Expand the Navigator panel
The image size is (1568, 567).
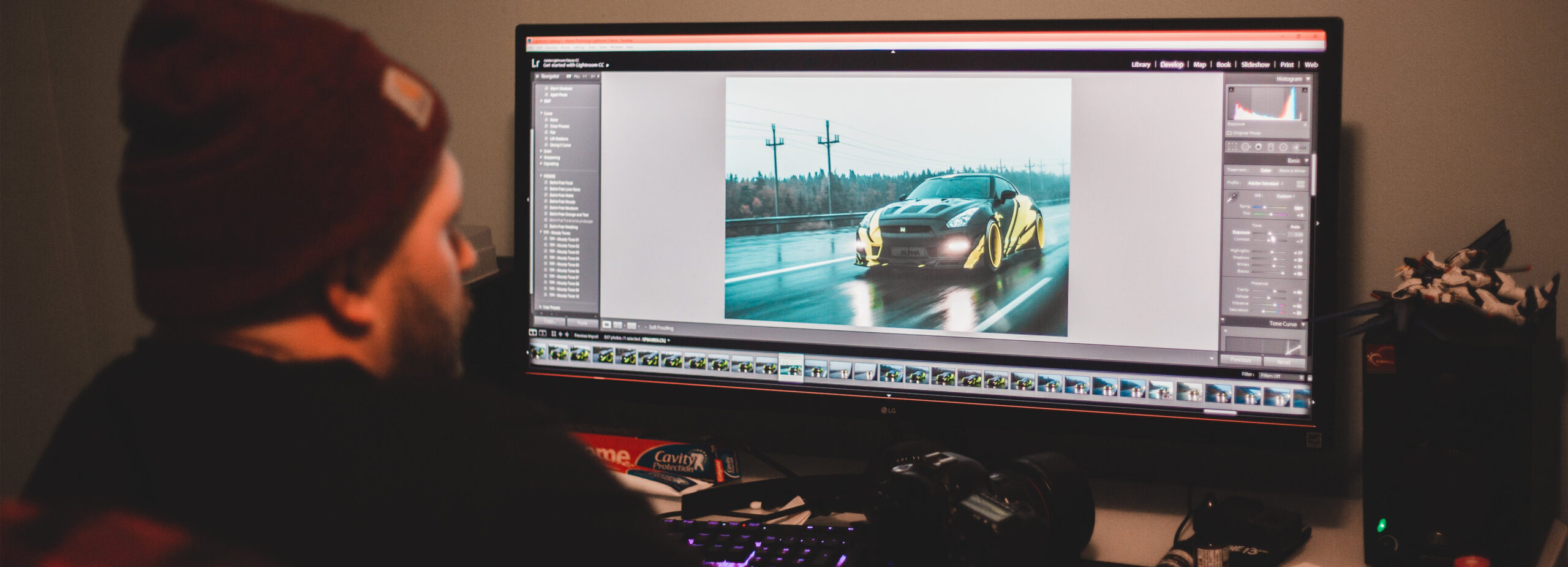pyautogui.click(x=538, y=76)
